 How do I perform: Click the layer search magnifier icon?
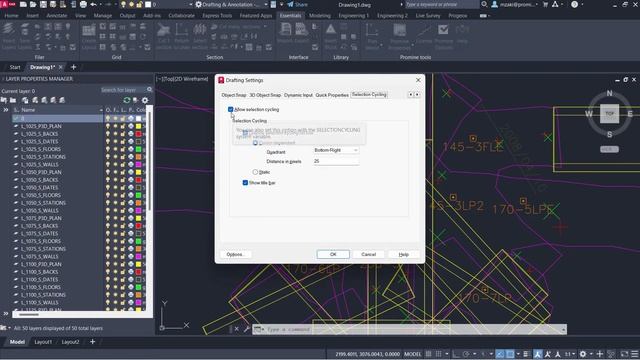[149, 90]
